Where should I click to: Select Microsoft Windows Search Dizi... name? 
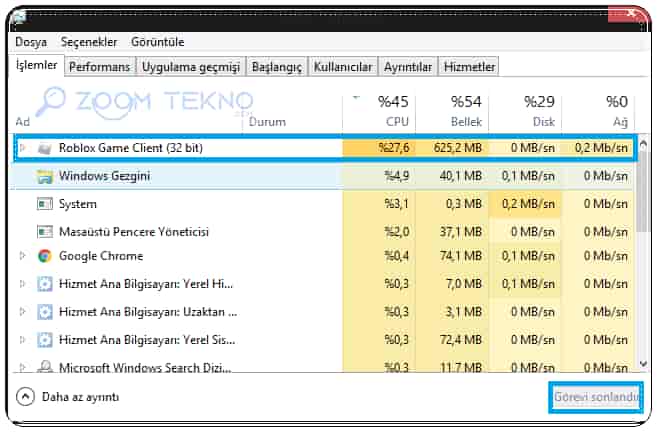pyautogui.click(x=145, y=367)
